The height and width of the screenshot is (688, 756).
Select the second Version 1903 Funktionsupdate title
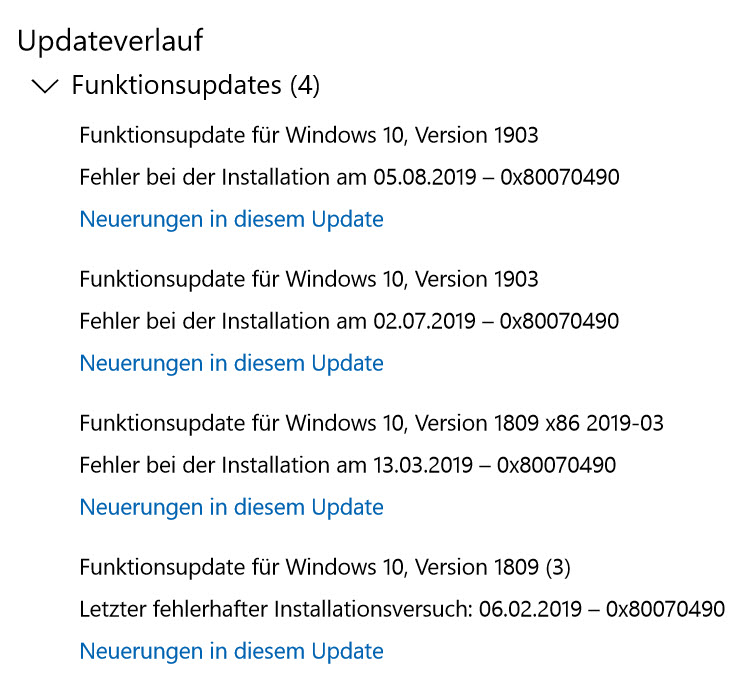(308, 279)
